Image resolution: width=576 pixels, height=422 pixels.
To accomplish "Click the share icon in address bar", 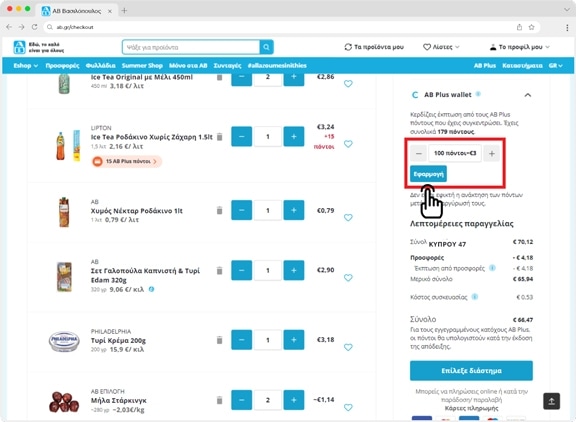I will (x=519, y=27).
